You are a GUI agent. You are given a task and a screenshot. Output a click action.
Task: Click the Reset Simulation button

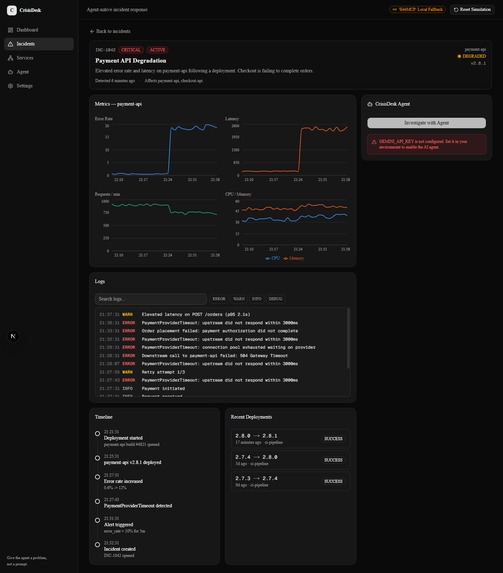(x=472, y=10)
